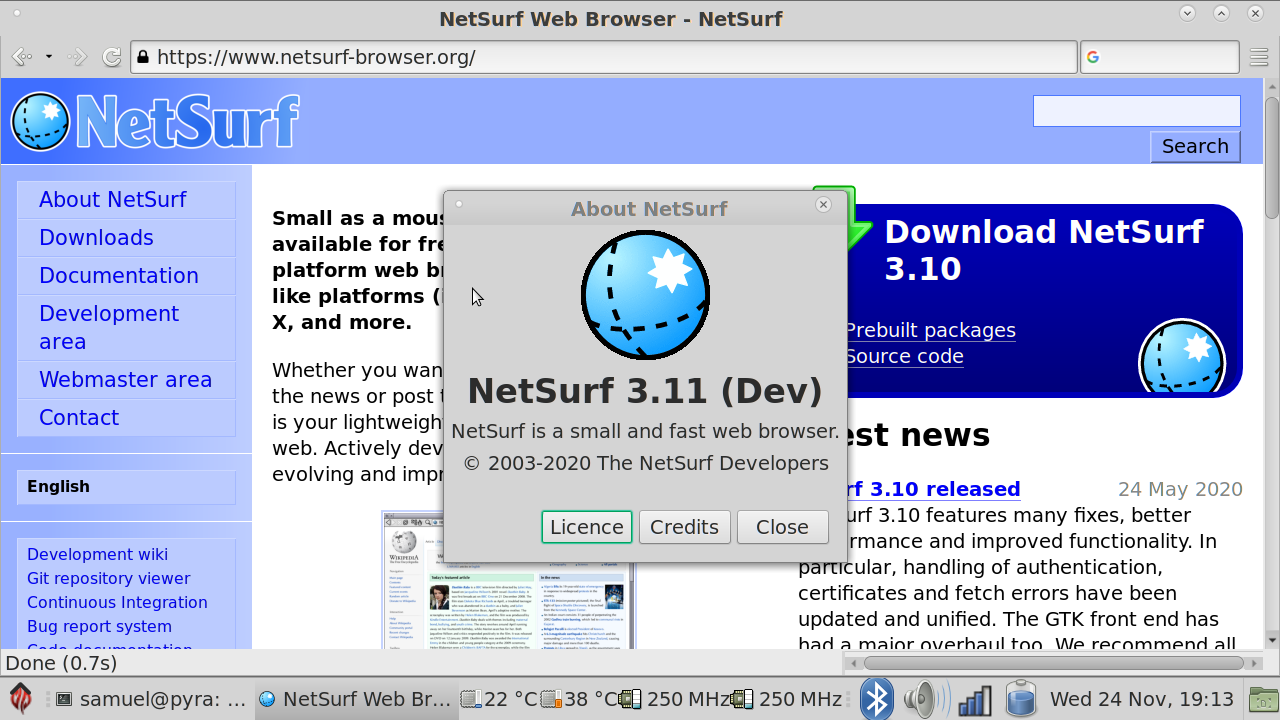Click the padlock icon in the address bar
The image size is (1280, 720).
(143, 57)
